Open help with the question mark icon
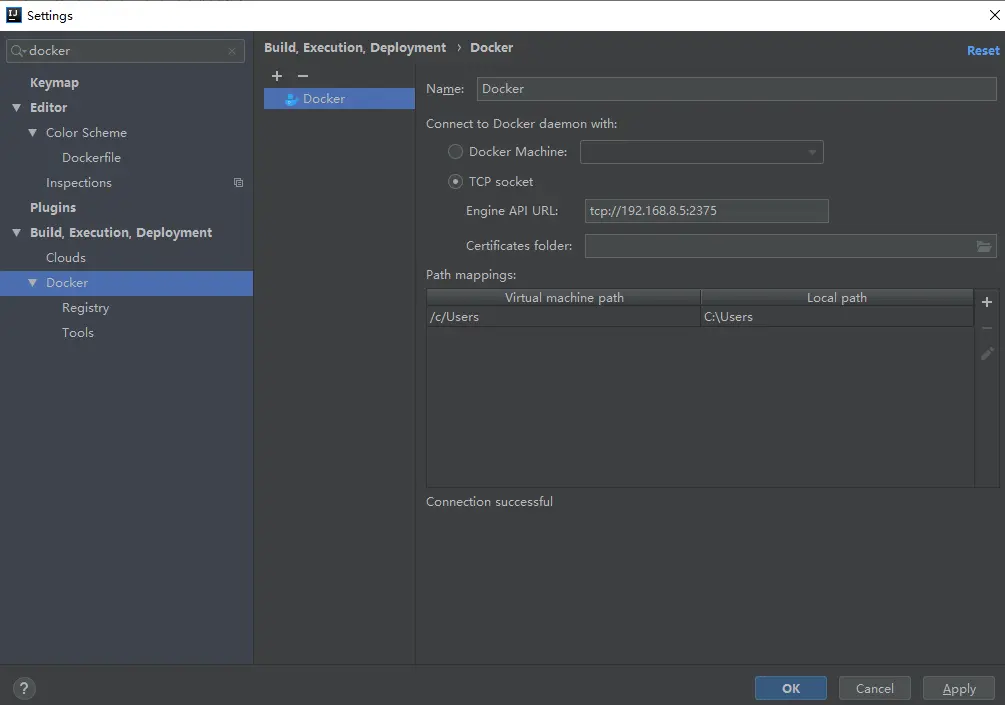This screenshot has height=705, width=1005. (24, 689)
